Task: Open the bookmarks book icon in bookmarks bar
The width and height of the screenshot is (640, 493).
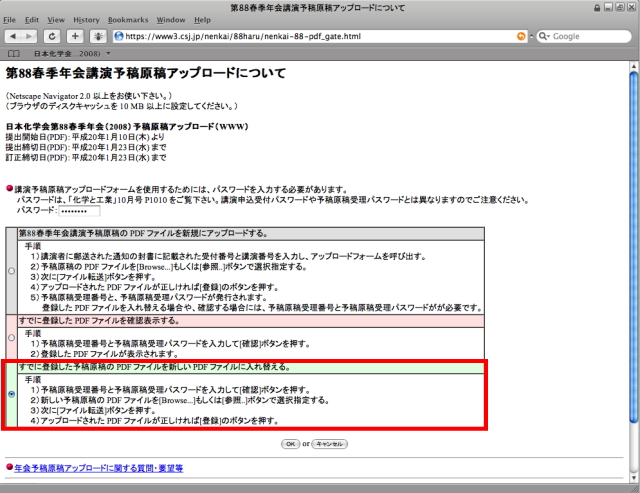Action: pos(14,53)
